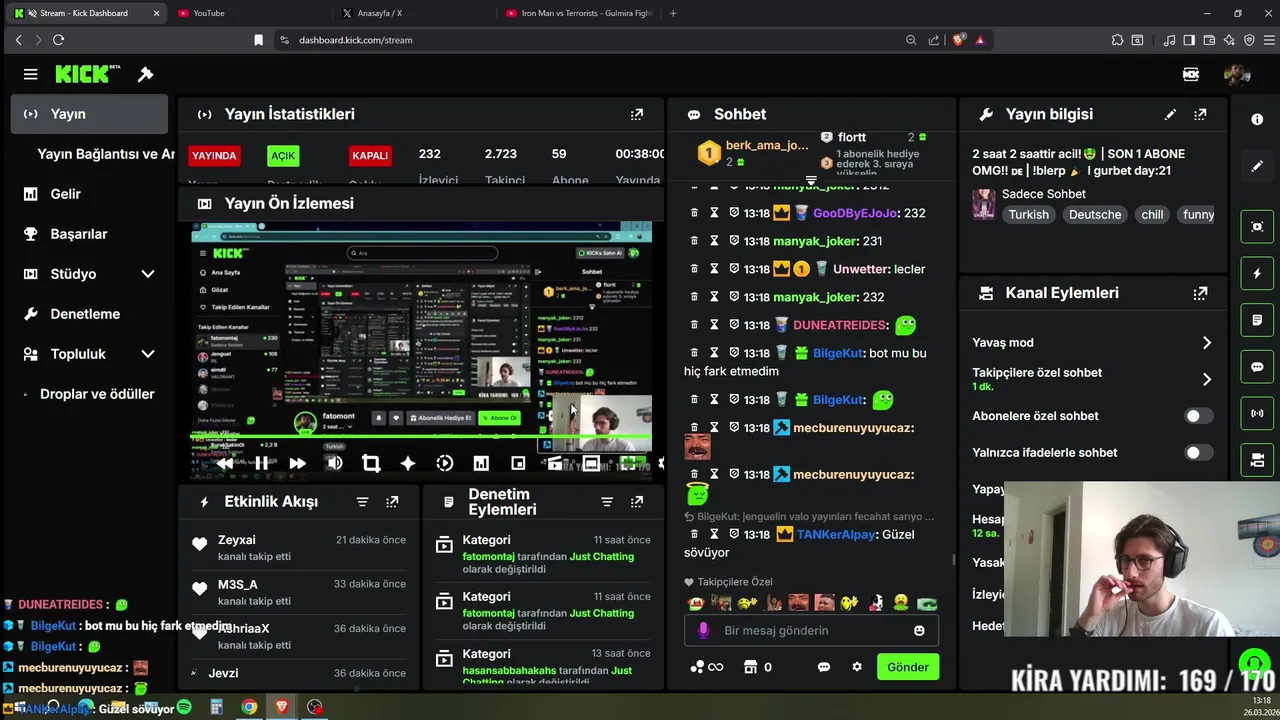The height and width of the screenshot is (720, 1280).
Task: Click GooDByEJoJo's username in chat
Action: pos(855,213)
